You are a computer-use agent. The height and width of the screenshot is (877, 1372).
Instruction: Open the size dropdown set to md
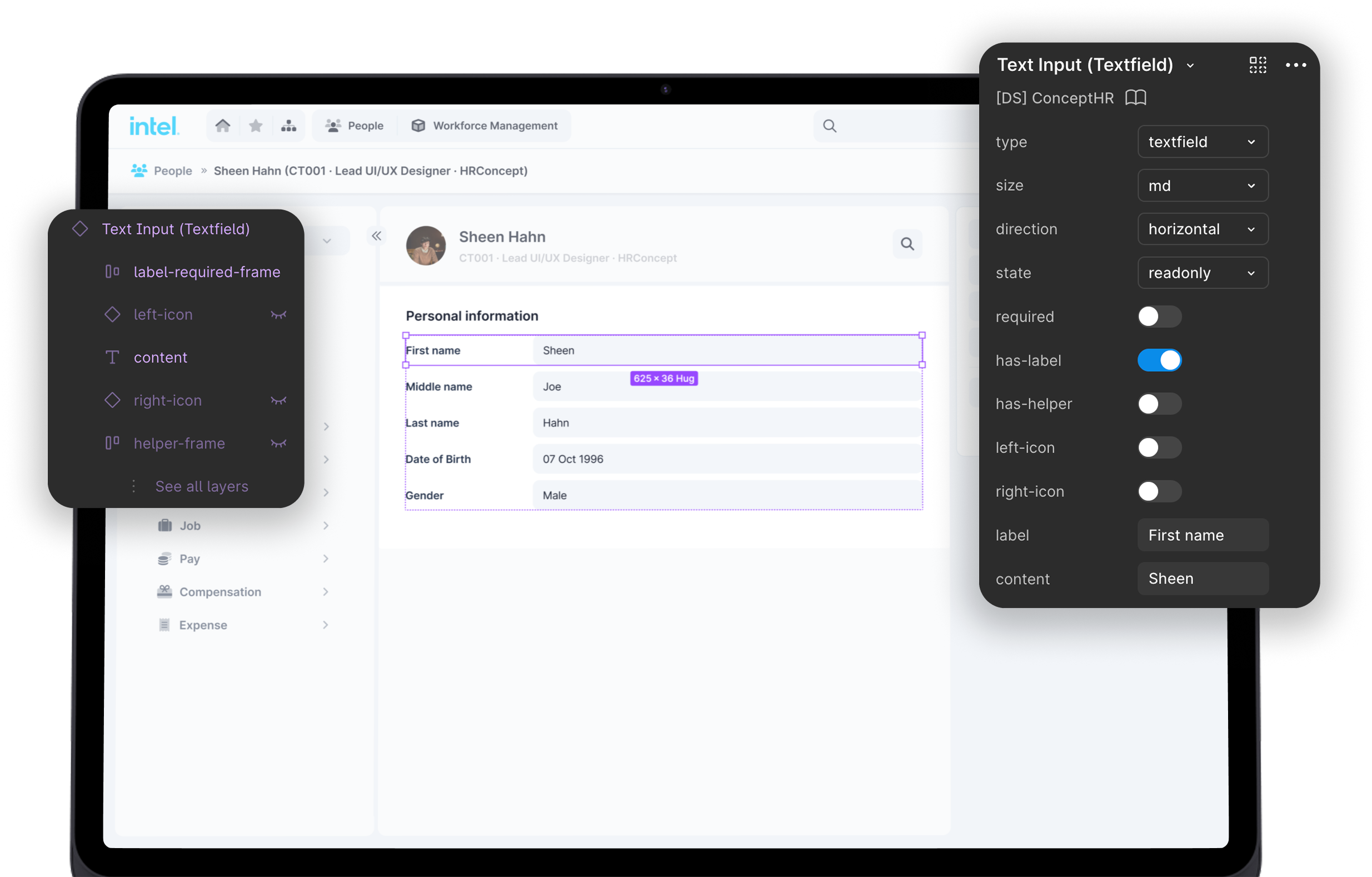pyautogui.click(x=1203, y=185)
